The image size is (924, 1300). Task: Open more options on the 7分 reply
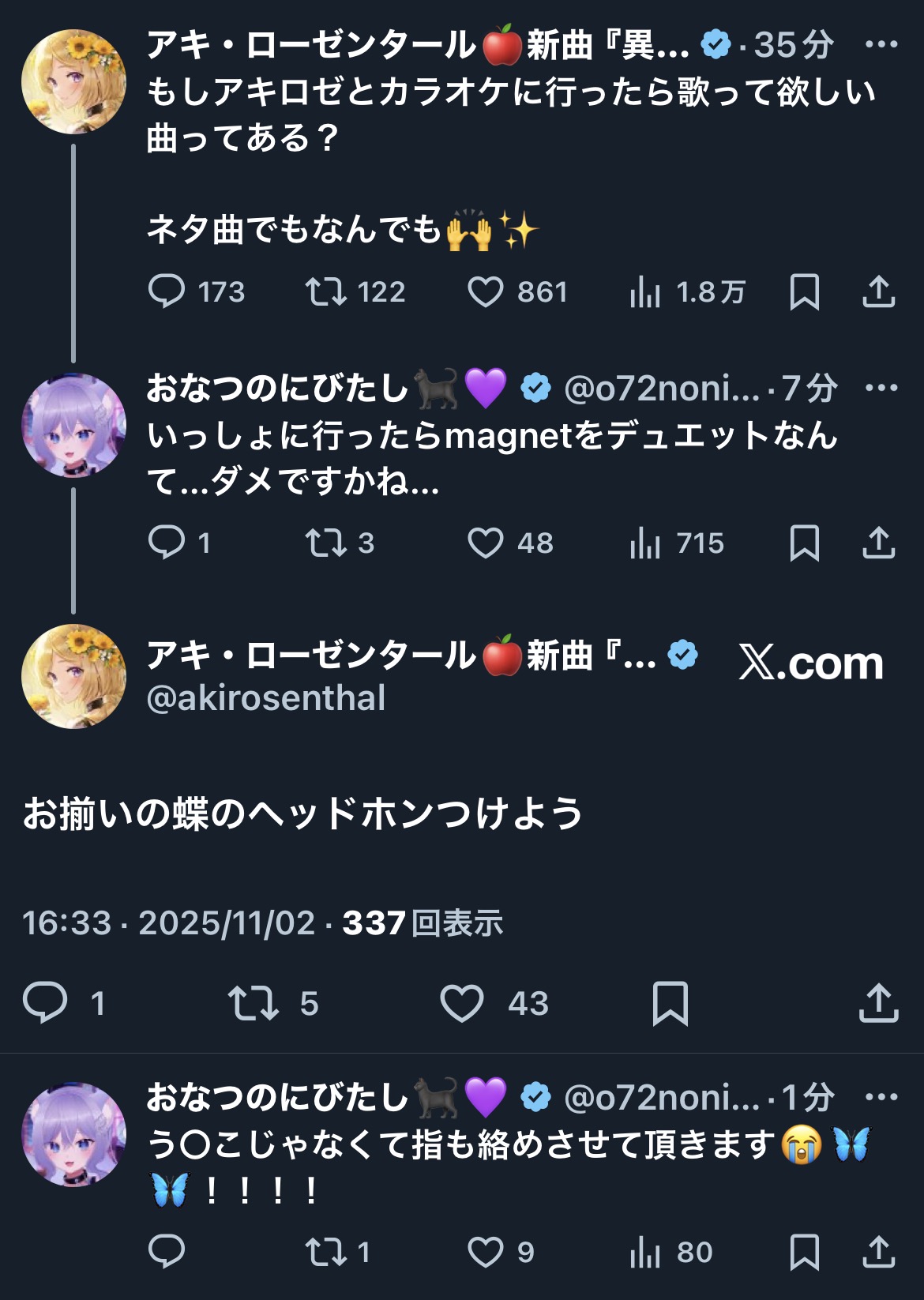click(x=881, y=388)
